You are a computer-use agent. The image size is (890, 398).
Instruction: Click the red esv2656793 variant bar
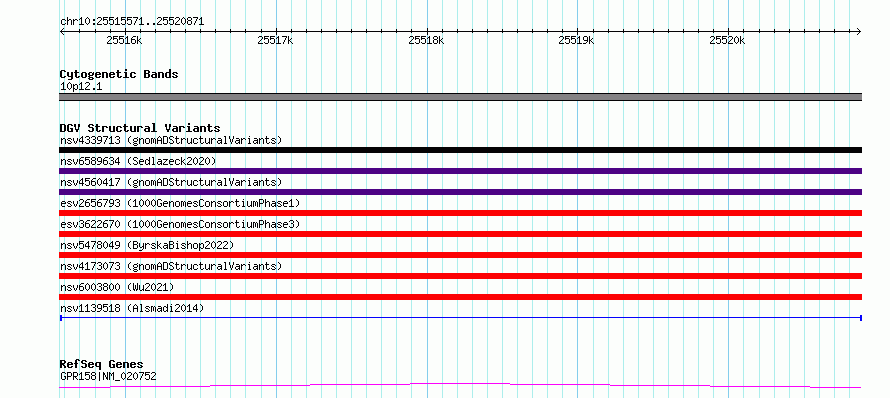(460, 213)
